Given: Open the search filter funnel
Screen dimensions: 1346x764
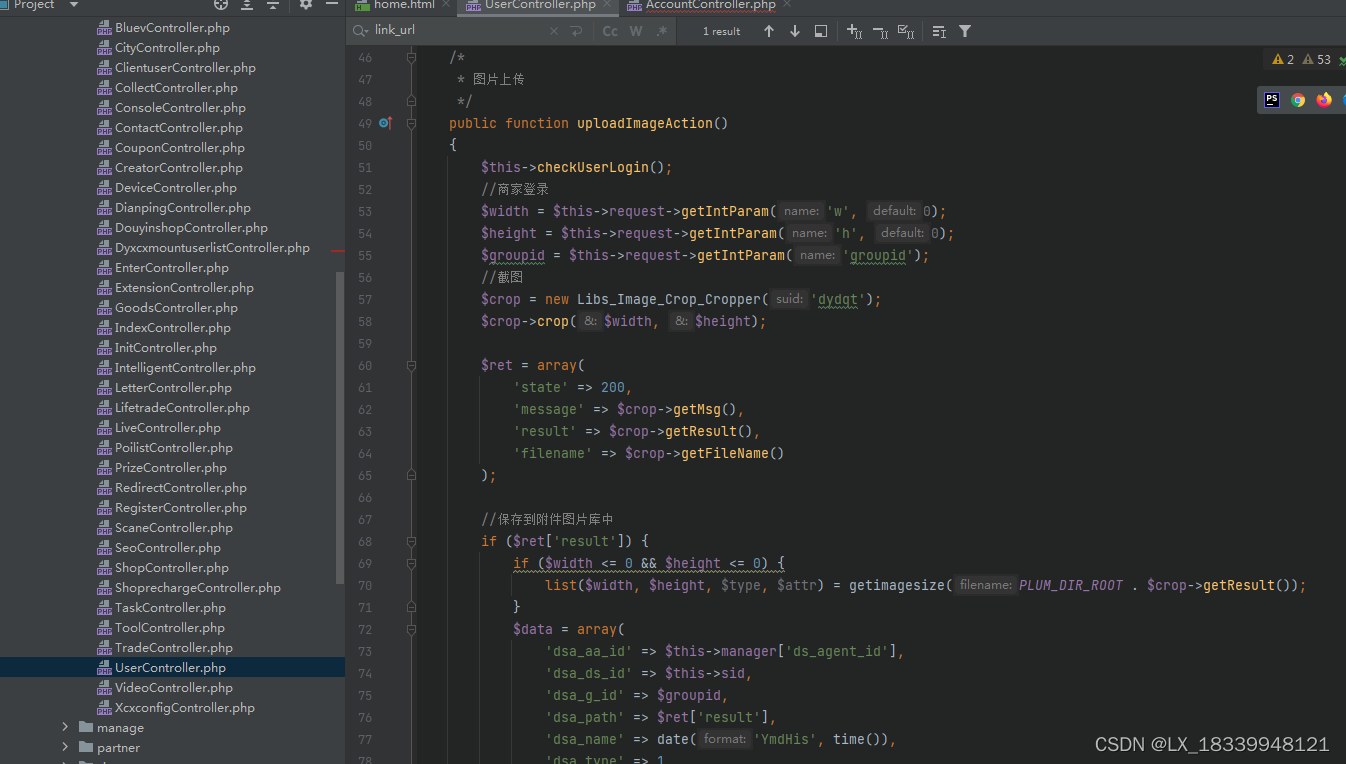Looking at the screenshot, I should 965,31.
